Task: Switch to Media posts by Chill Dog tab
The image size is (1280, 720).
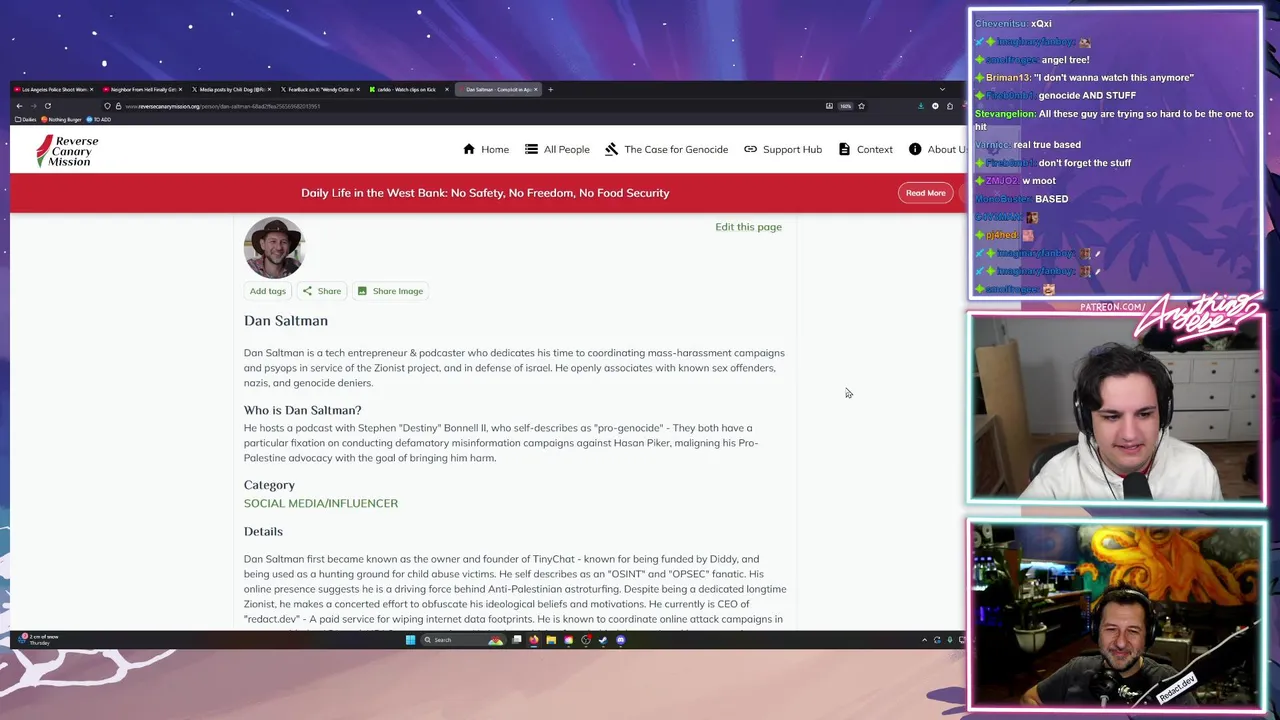Action: coord(229,90)
